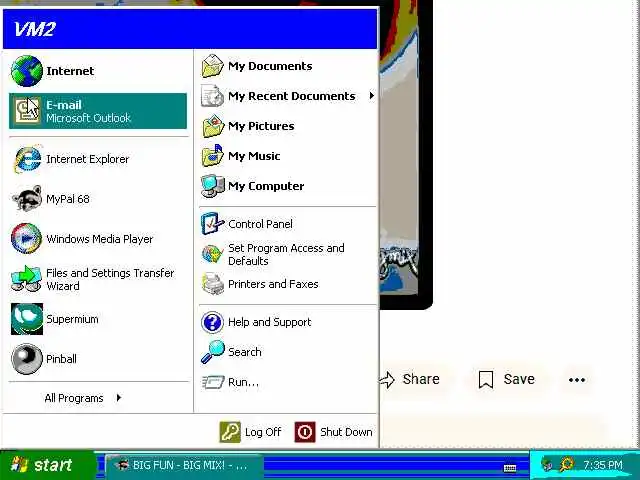Image resolution: width=640 pixels, height=480 pixels.
Task: Click the Run... icon
Action: [x=213, y=382]
